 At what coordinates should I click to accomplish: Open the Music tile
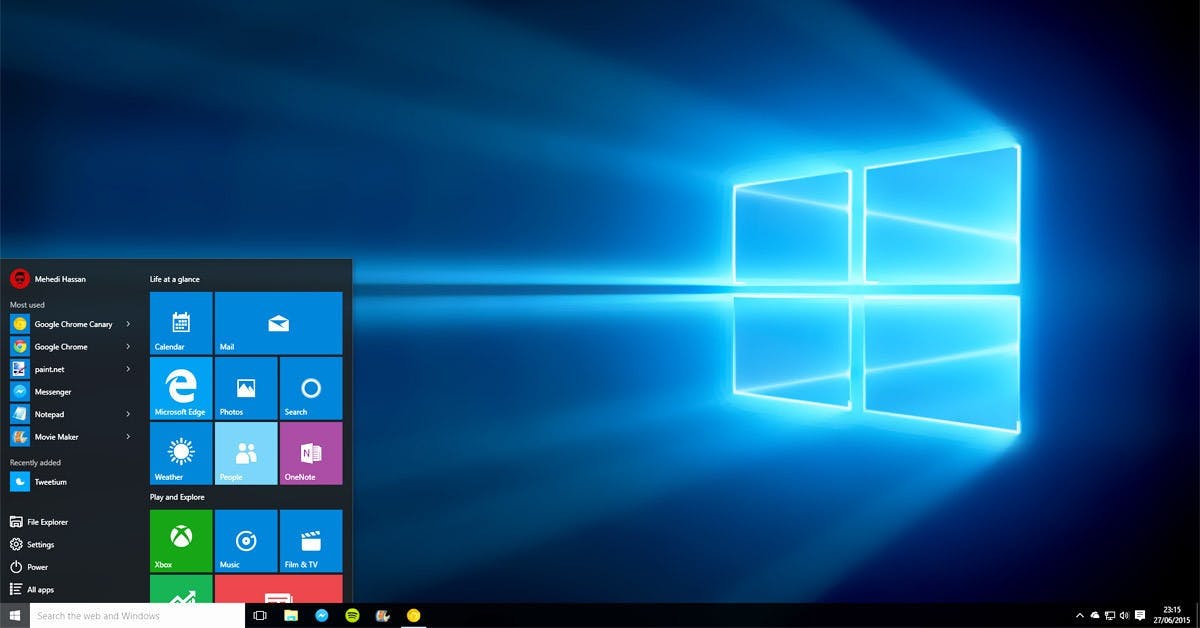pyautogui.click(x=245, y=541)
